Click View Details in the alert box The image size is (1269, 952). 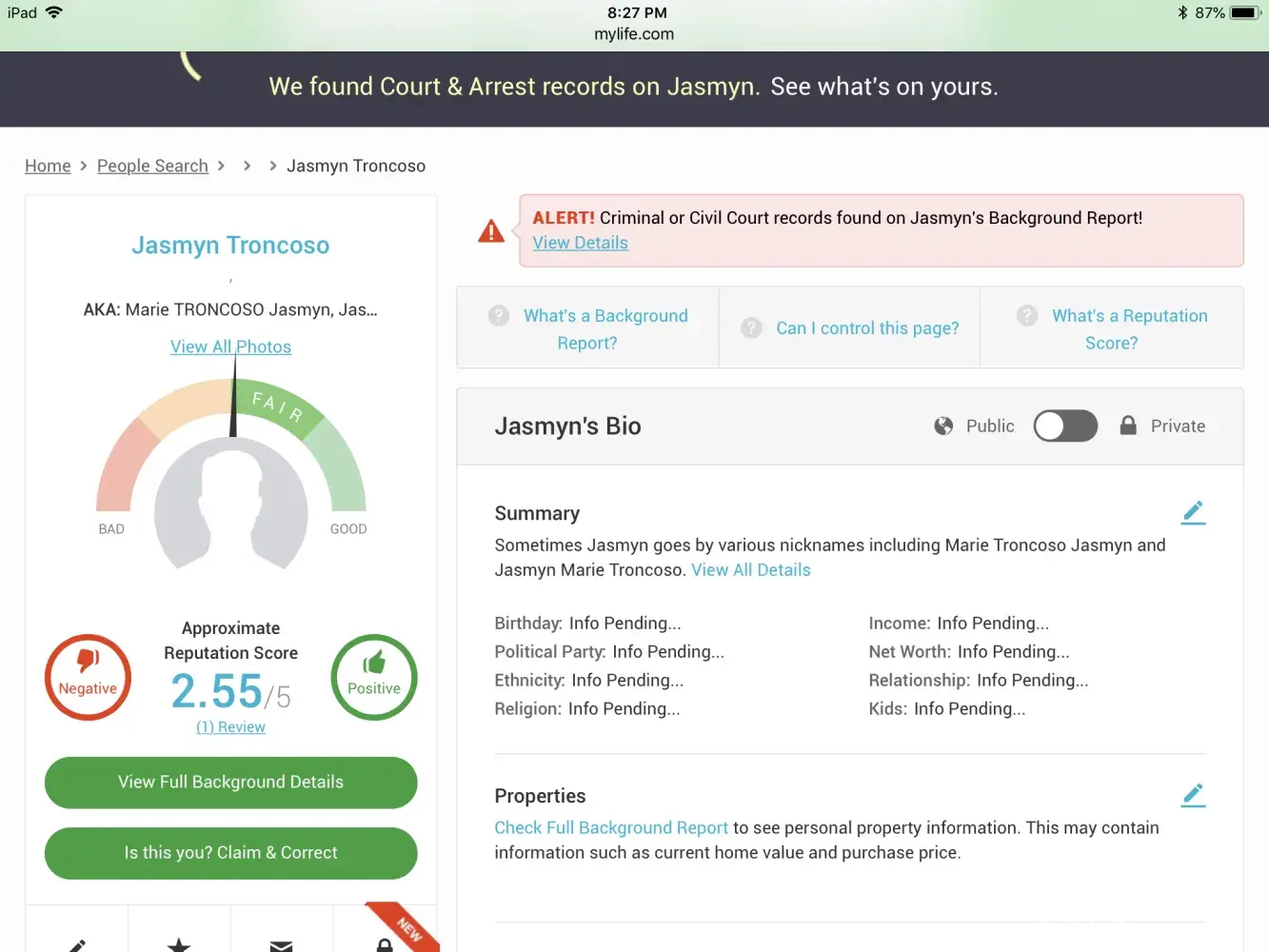(x=580, y=243)
